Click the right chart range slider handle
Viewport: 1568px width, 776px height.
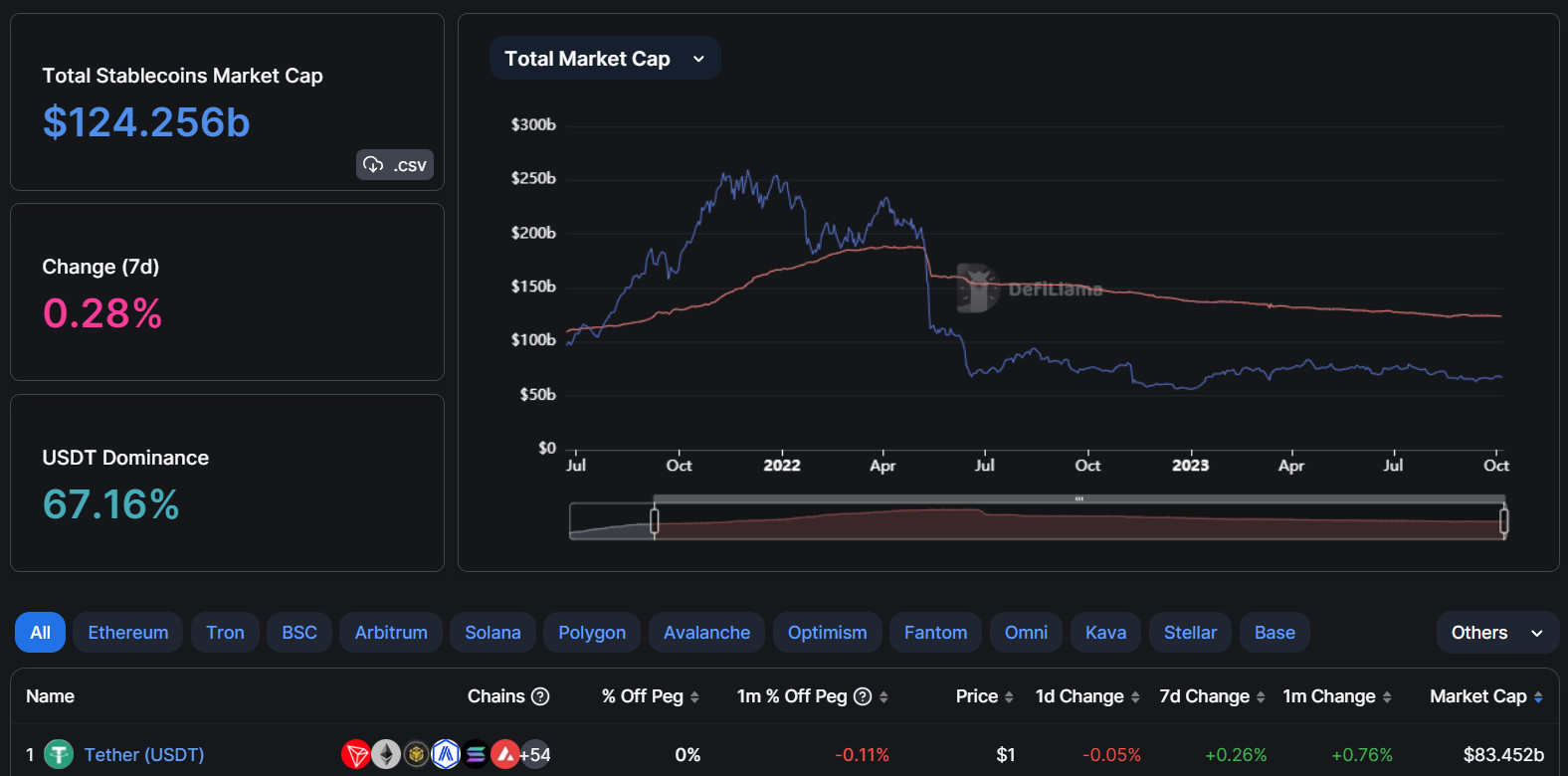[x=1503, y=520]
